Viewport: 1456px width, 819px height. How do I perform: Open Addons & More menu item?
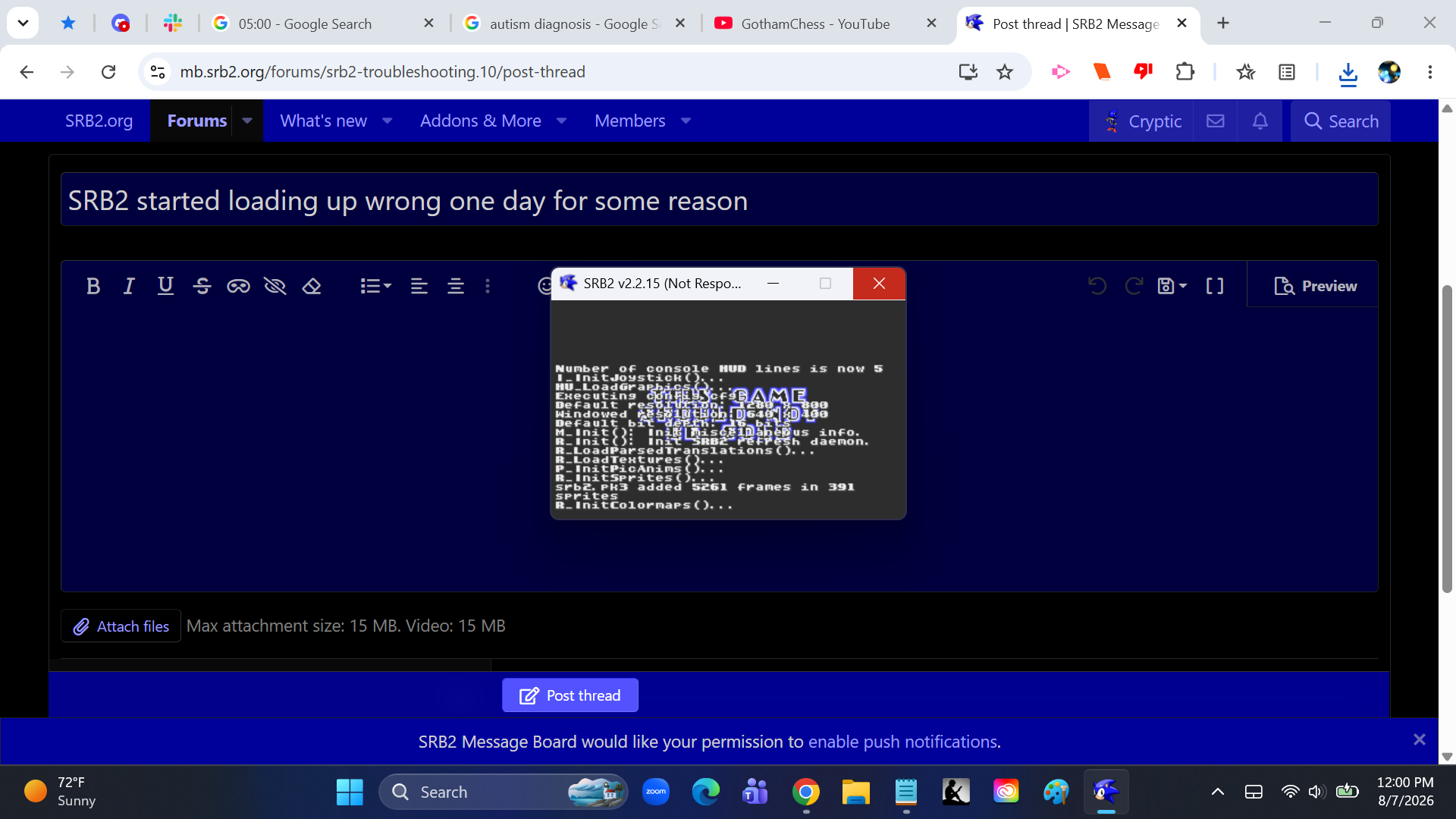(x=481, y=121)
